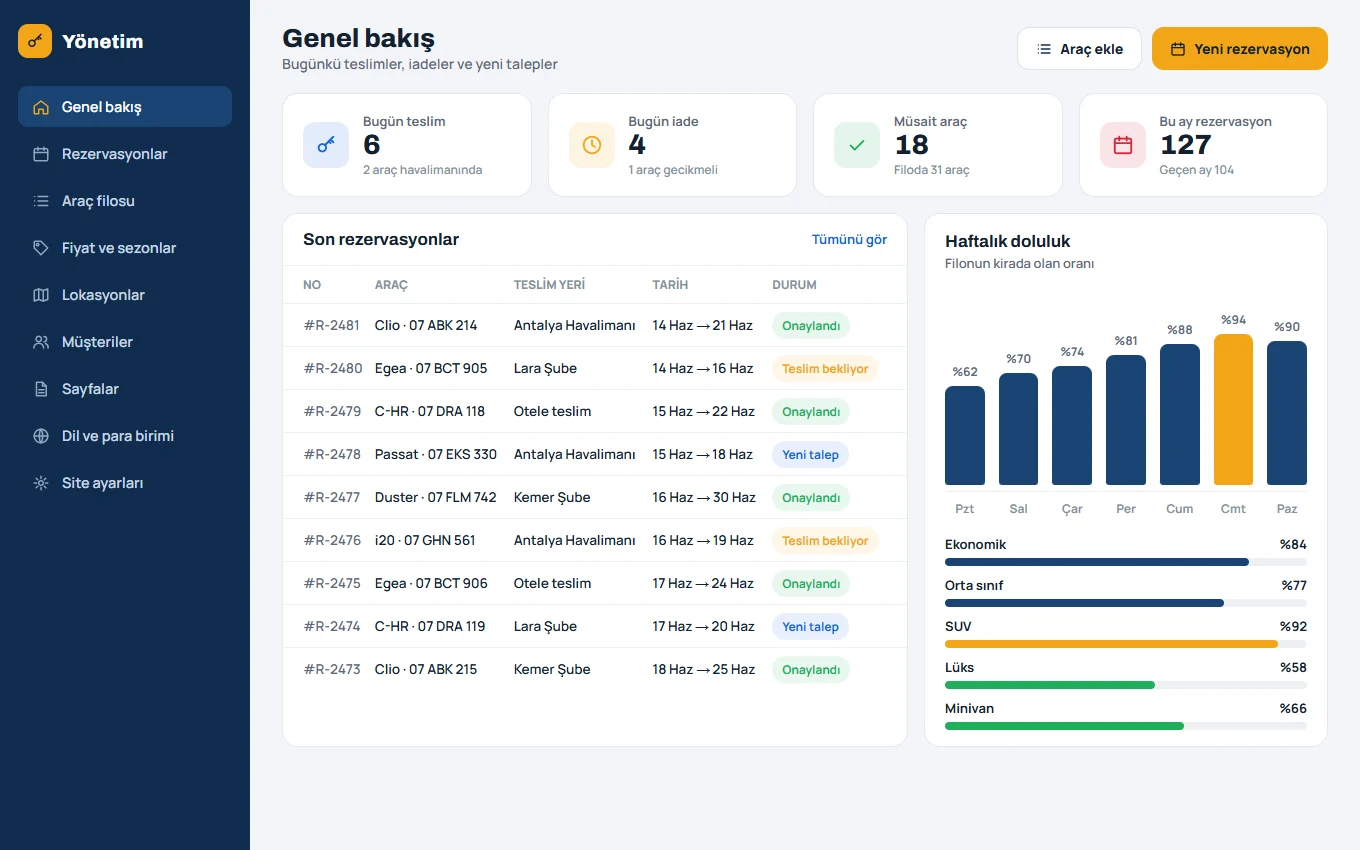1360x850 pixels.
Task: Select Lokasyonlar in the sidebar
Action: (x=125, y=295)
